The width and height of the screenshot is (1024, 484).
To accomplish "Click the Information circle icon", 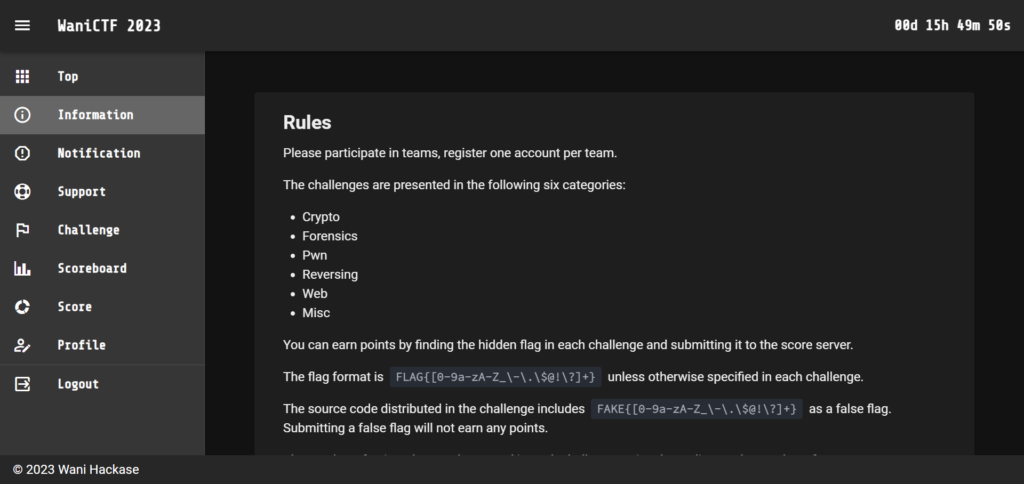I will click(x=22, y=115).
